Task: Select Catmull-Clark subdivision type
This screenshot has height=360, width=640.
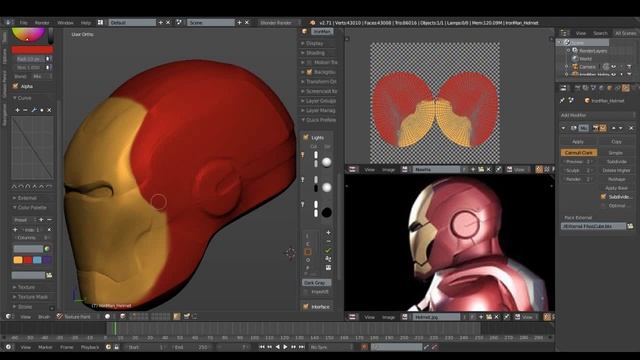Action: [x=579, y=152]
